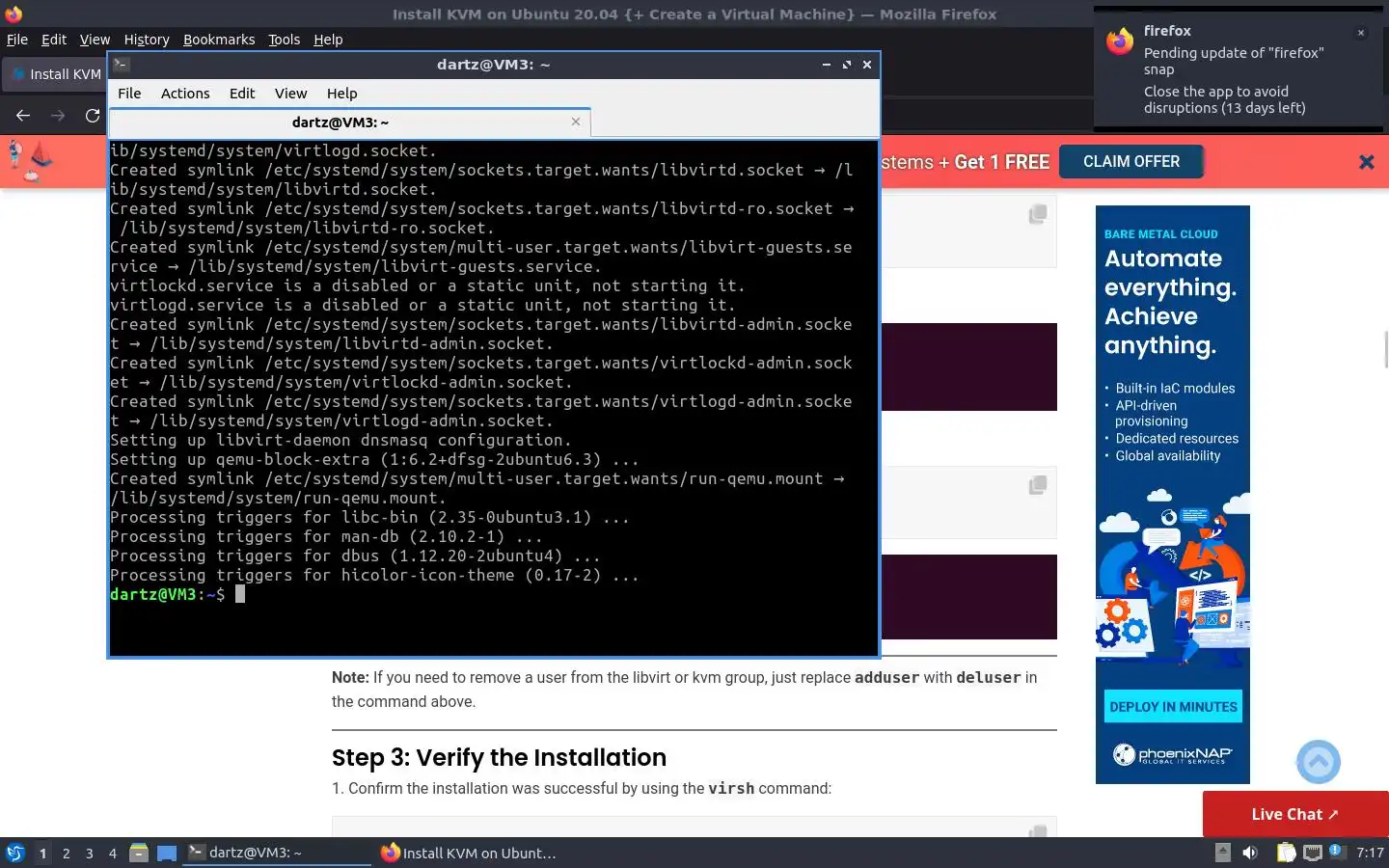Switch to workspace 3
1389x868 pixels.
coord(89,853)
